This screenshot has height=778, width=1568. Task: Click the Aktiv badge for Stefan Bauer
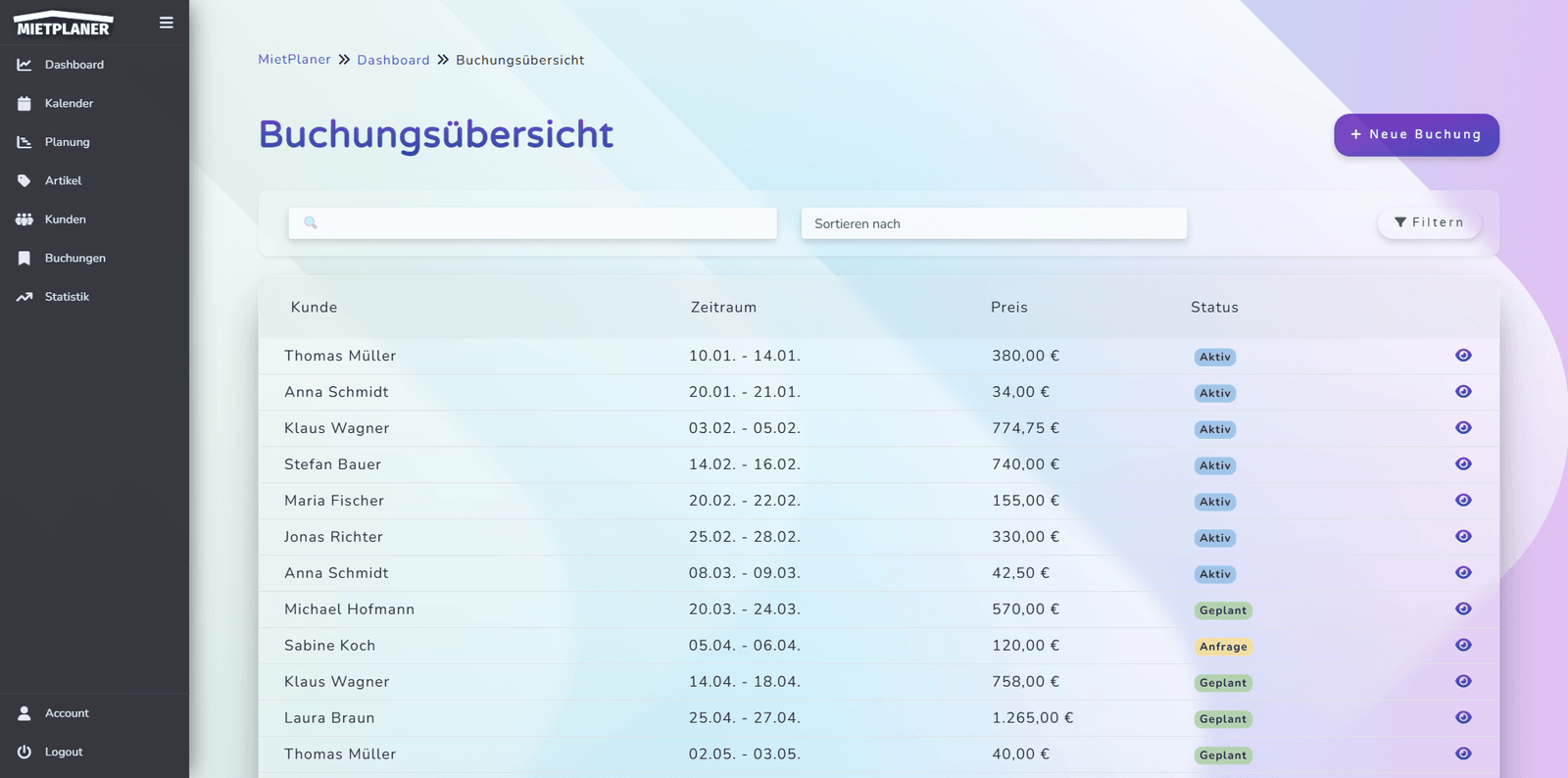(x=1215, y=465)
